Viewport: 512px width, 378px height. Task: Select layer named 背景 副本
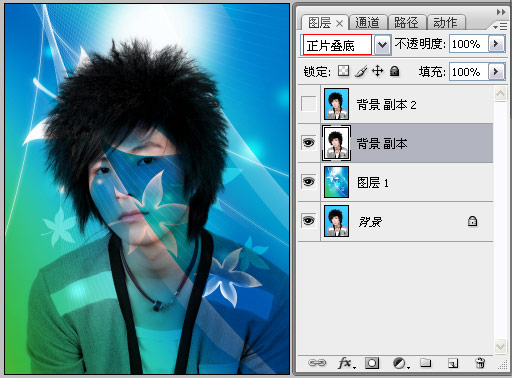382,144
